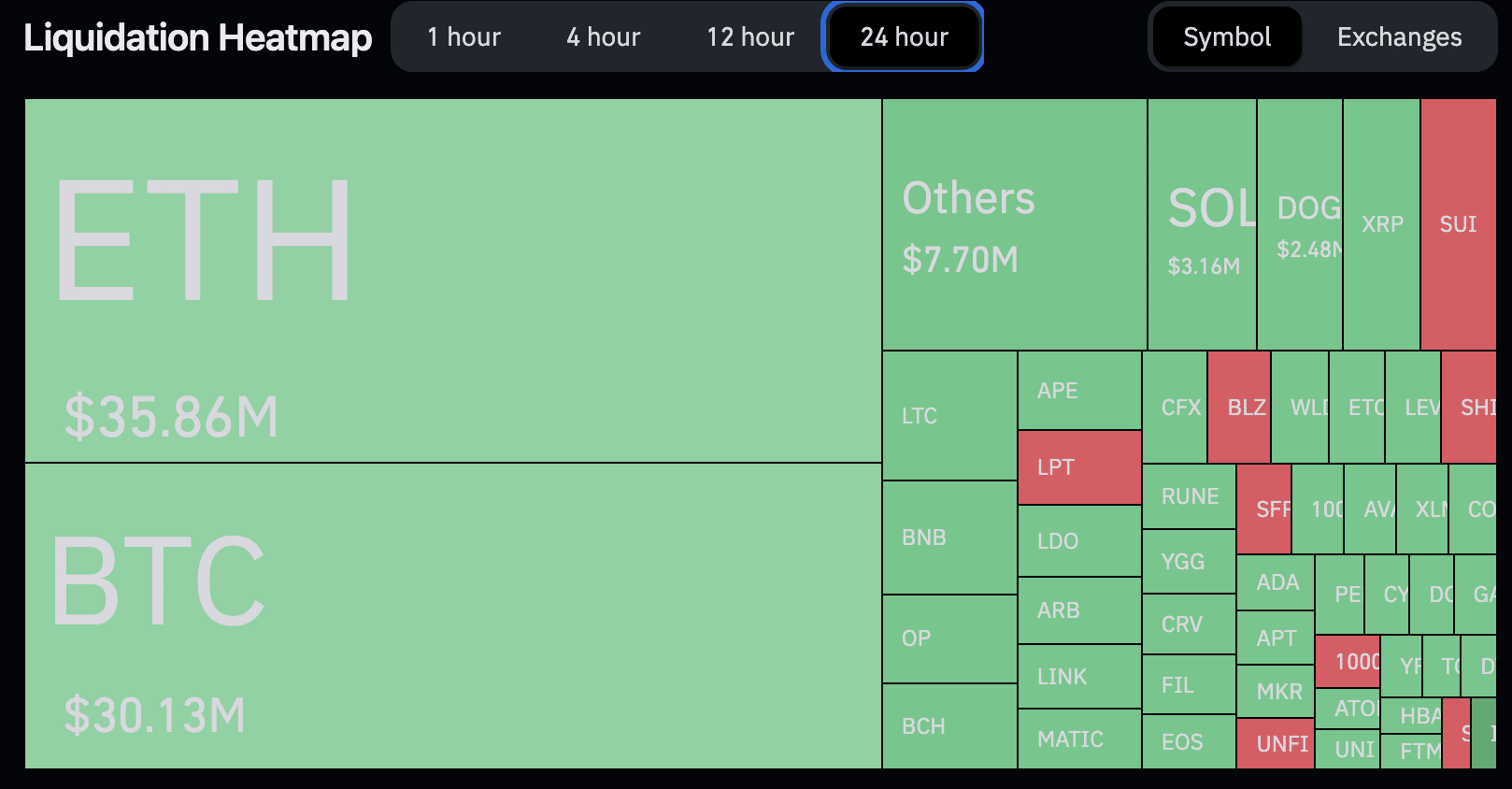Click the red BLZ tile
Viewport: 1512px width, 789px height.
click(1238, 408)
